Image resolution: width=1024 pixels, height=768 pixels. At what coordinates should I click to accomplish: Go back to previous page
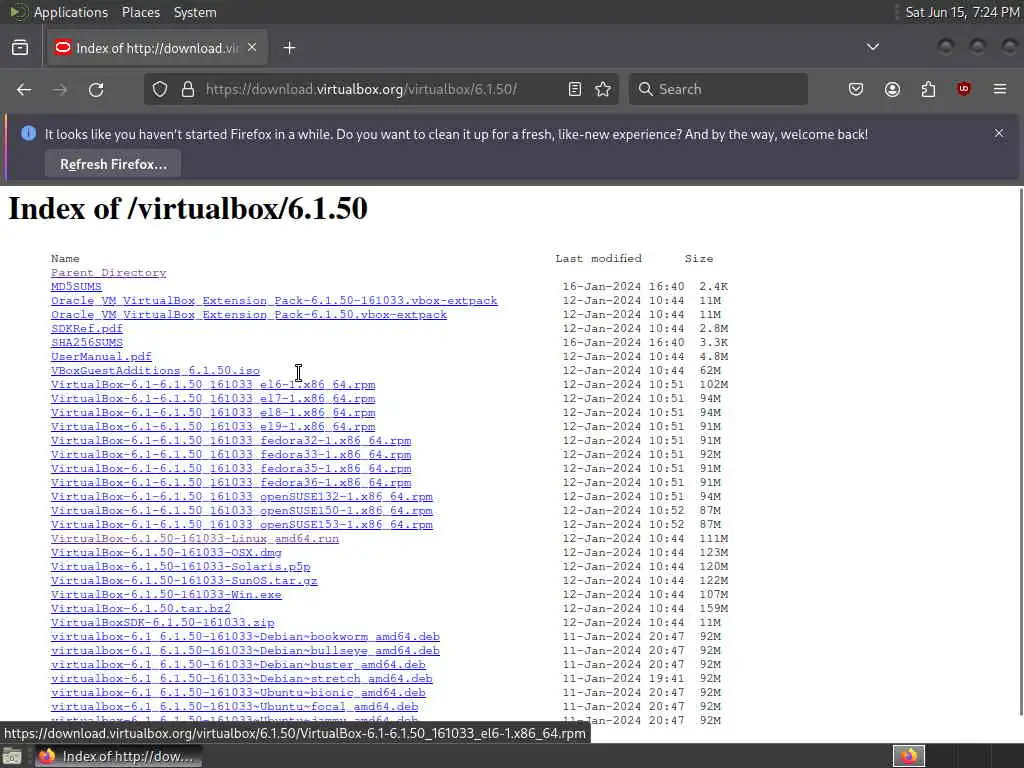click(x=24, y=89)
